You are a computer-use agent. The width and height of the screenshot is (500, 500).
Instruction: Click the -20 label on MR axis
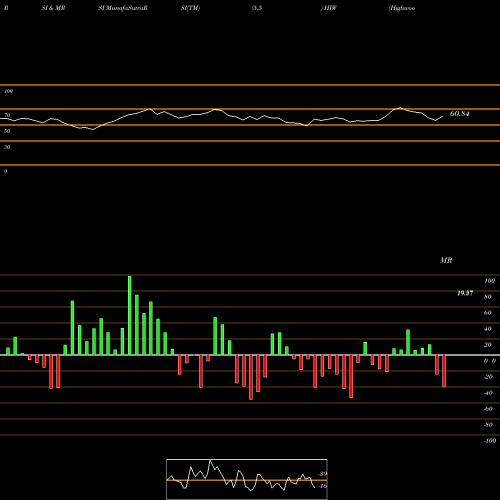488,377
